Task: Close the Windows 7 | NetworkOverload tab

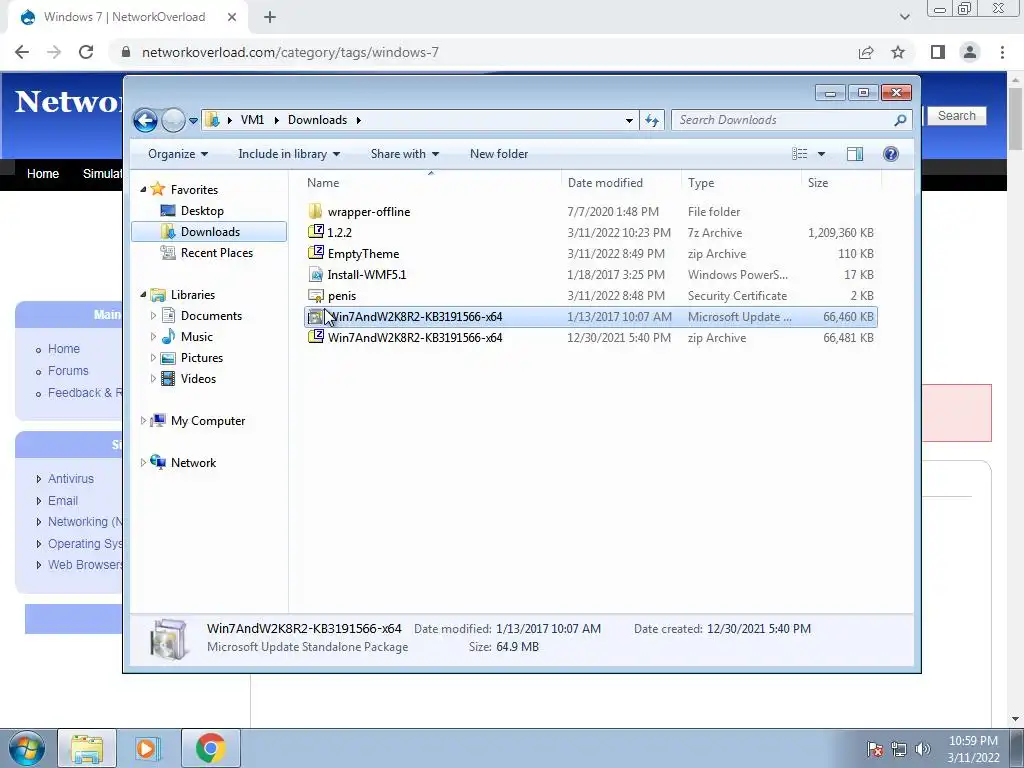Action: click(x=232, y=17)
